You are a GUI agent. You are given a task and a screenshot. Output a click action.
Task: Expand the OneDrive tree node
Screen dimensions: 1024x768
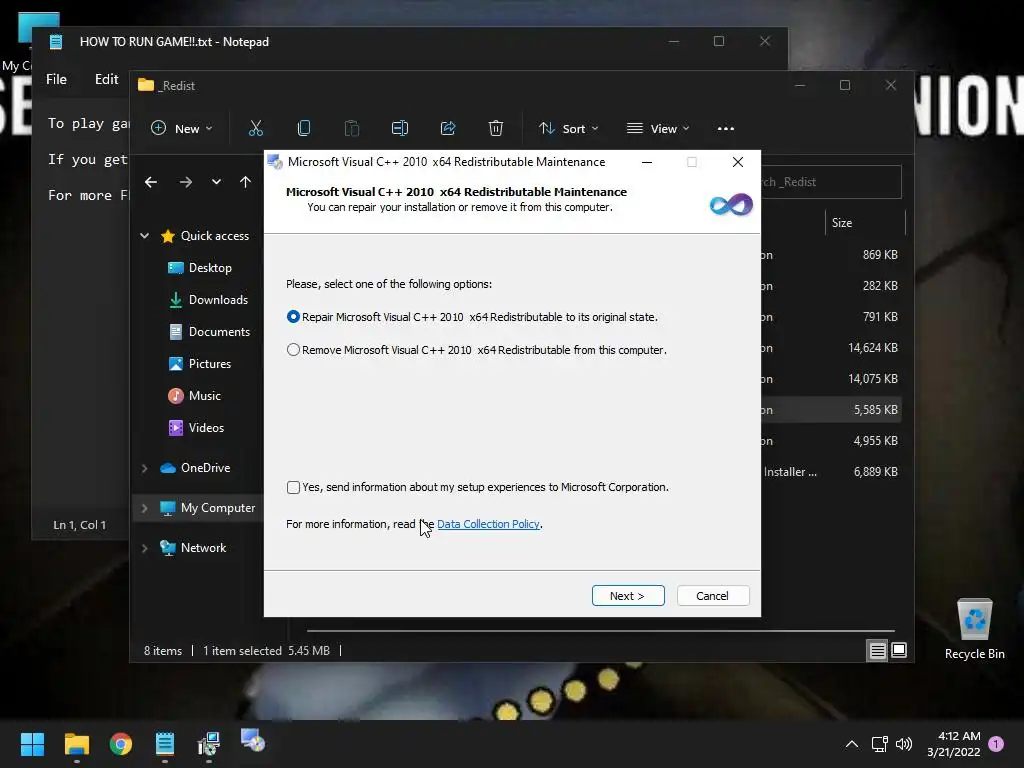pyautogui.click(x=144, y=468)
